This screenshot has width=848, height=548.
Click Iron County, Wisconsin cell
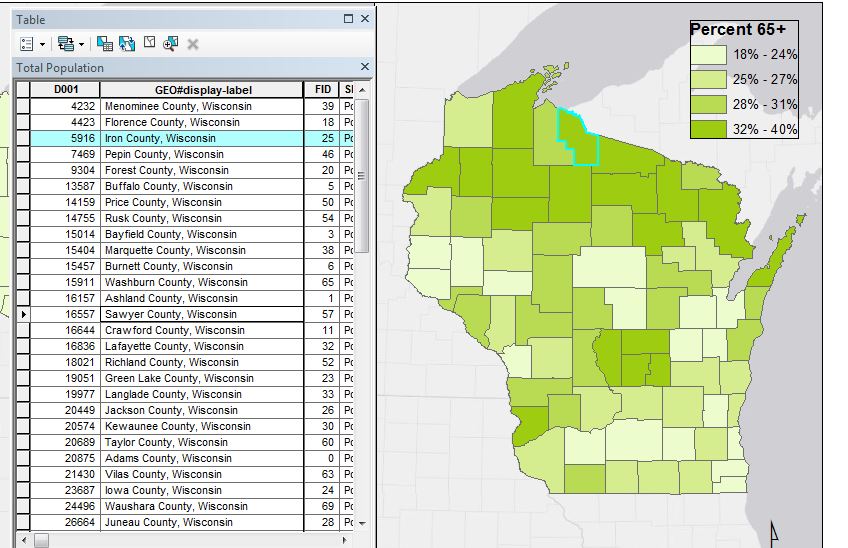tap(202, 138)
